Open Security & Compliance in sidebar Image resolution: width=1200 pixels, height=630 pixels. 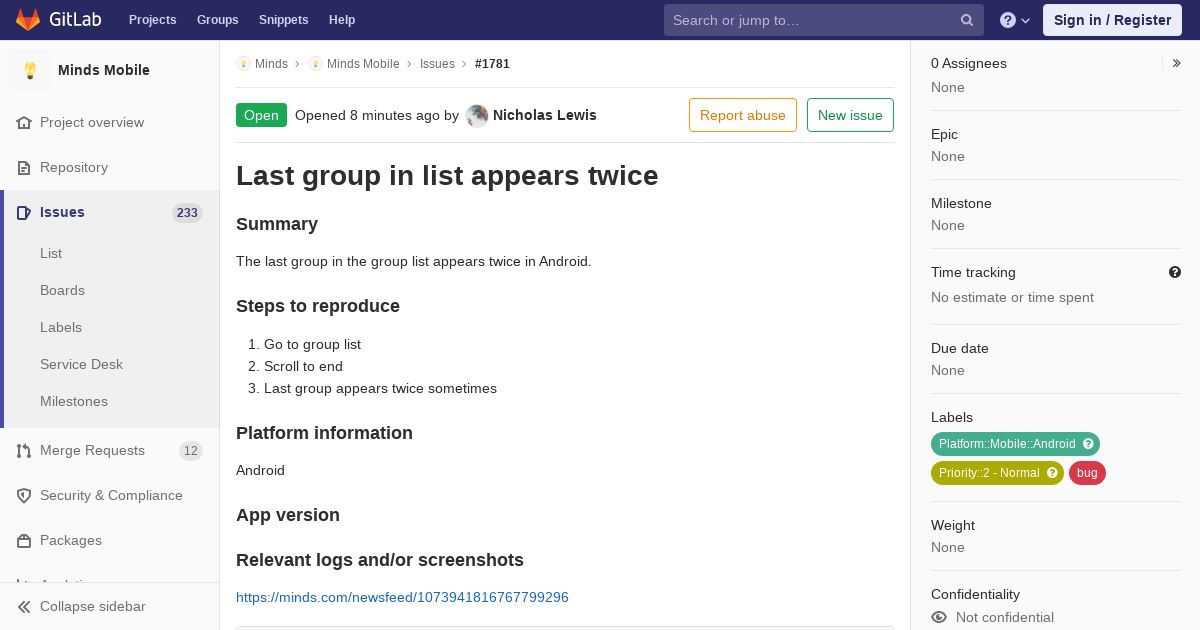(110, 495)
